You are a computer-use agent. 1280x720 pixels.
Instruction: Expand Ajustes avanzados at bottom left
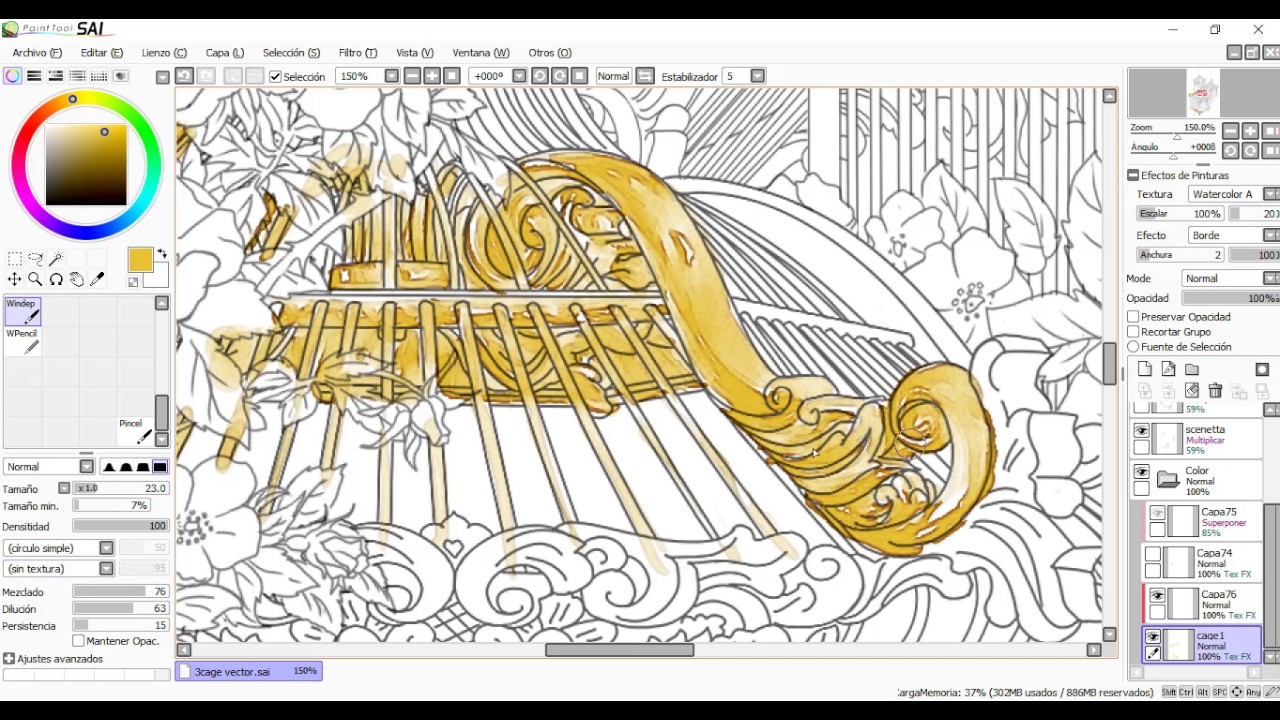point(9,658)
